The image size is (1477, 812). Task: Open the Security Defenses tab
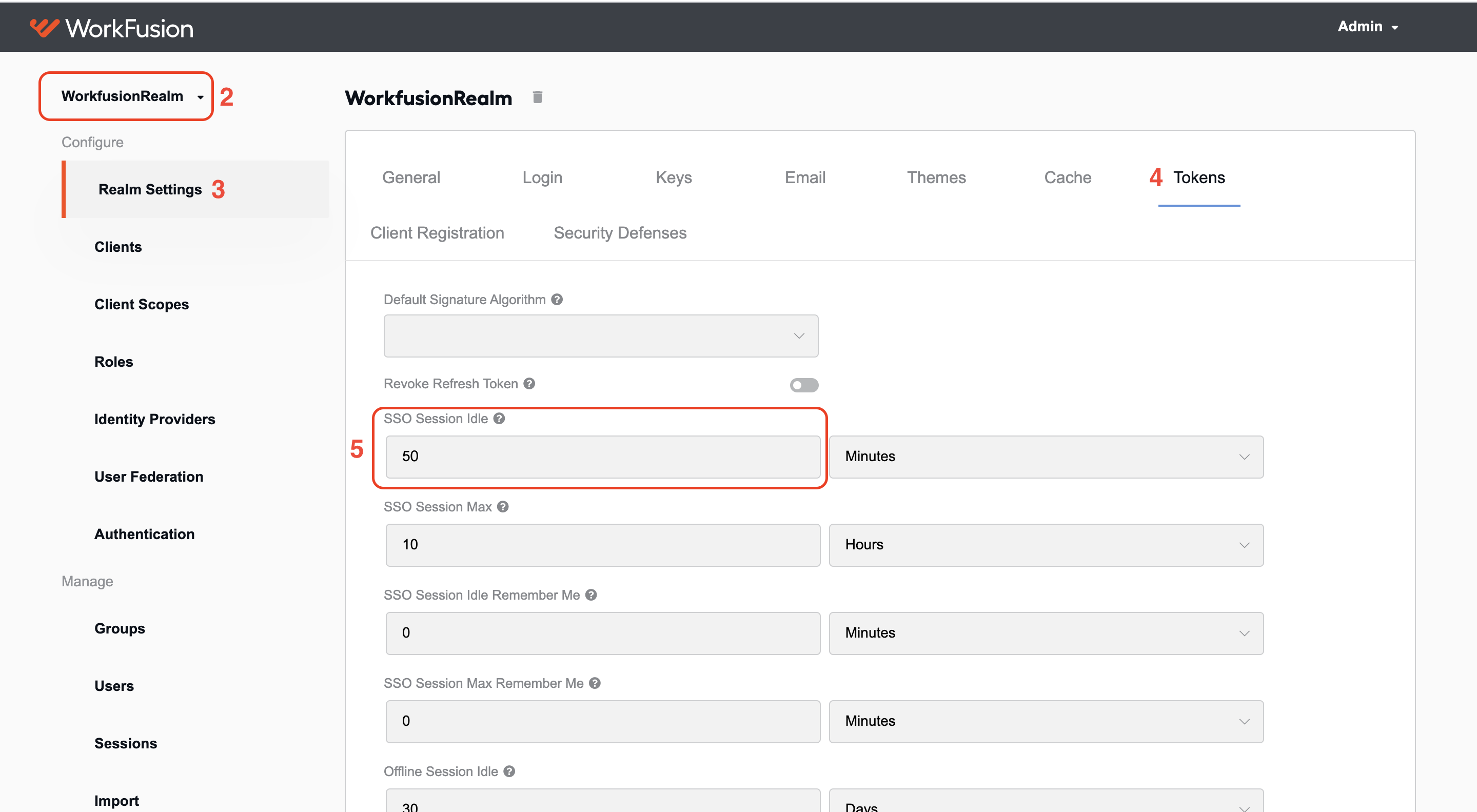620,233
